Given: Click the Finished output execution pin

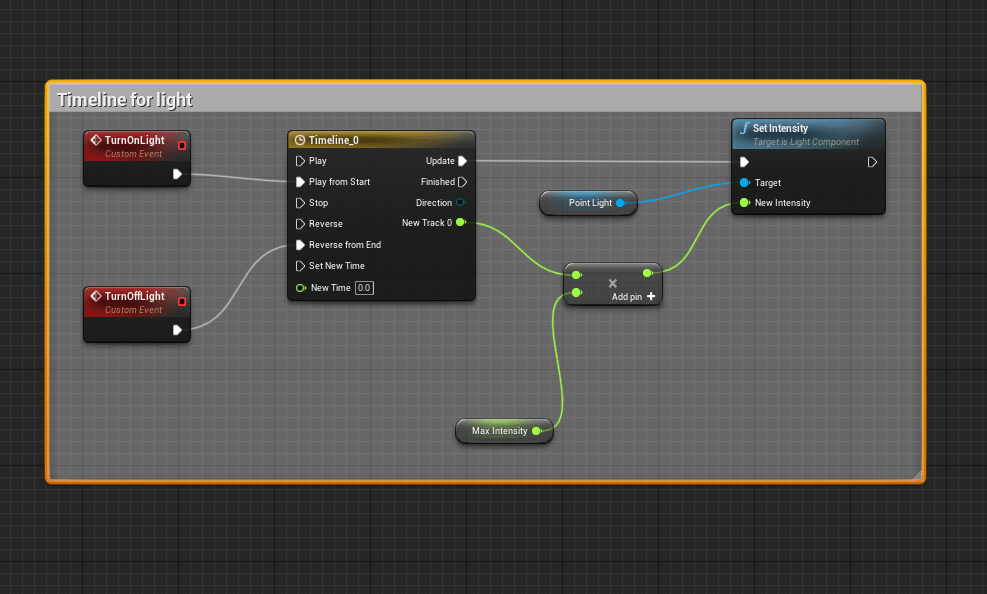Looking at the screenshot, I should pos(462,182).
